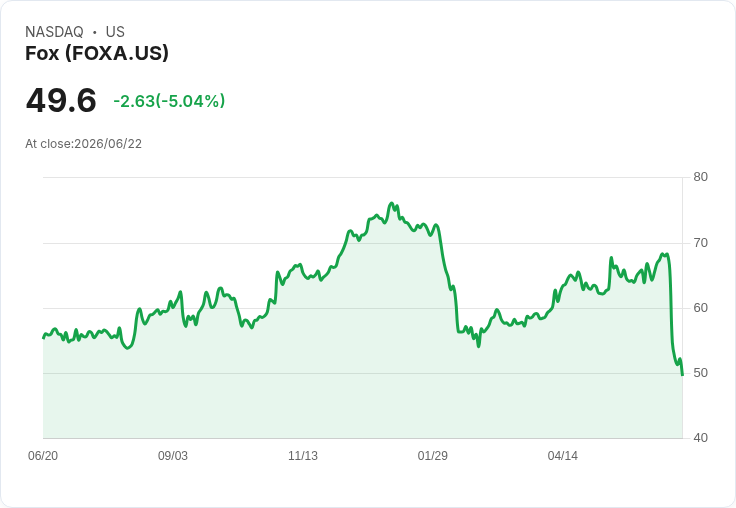
Task: Click the At close:2026/06/22 date text
Action: pos(84,144)
